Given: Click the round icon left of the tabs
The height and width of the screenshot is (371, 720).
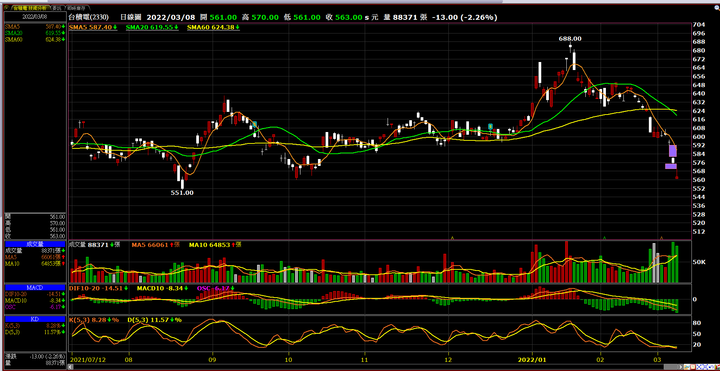Looking at the screenshot, I should [x=7, y=8].
